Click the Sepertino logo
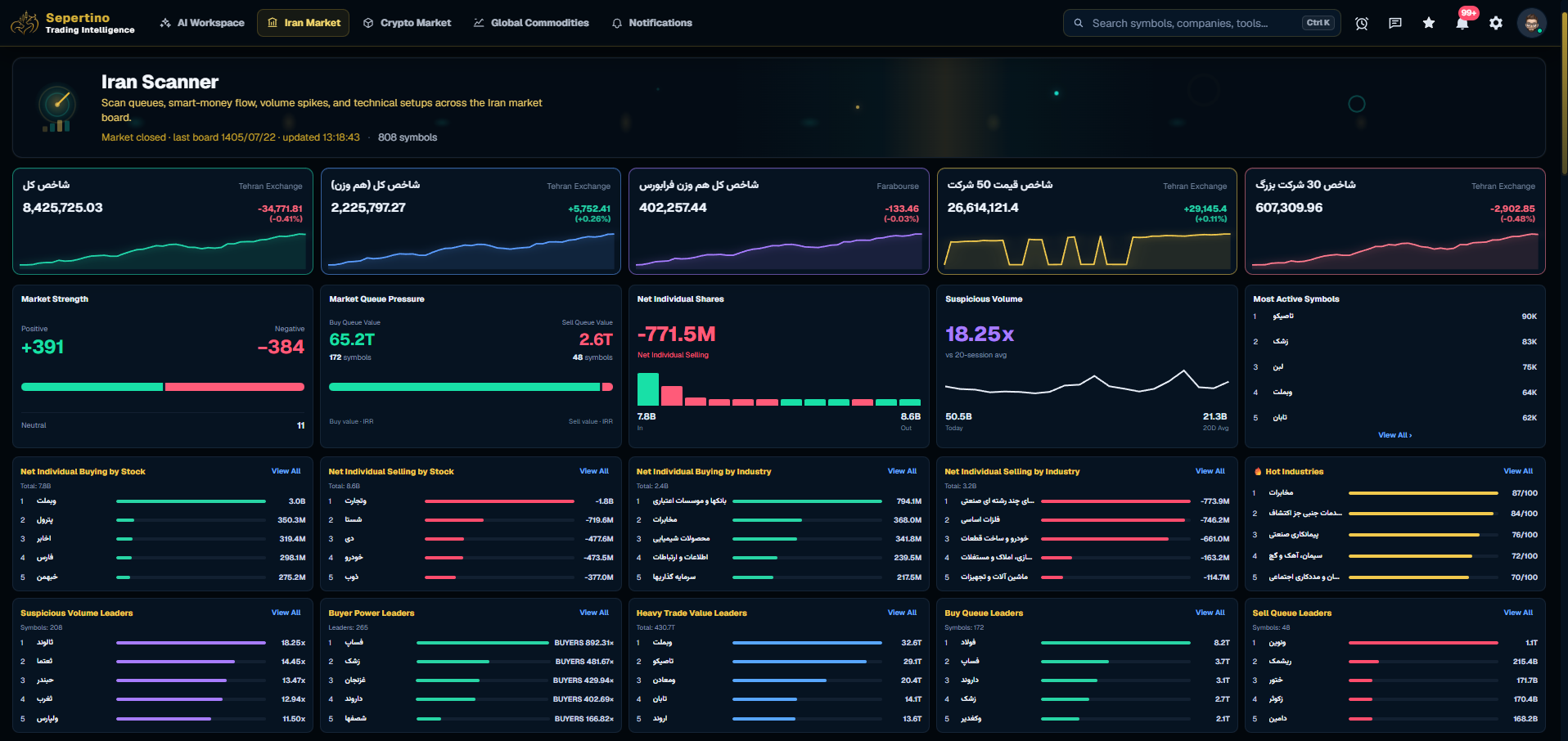This screenshot has width=1568, height=741. tap(73, 23)
